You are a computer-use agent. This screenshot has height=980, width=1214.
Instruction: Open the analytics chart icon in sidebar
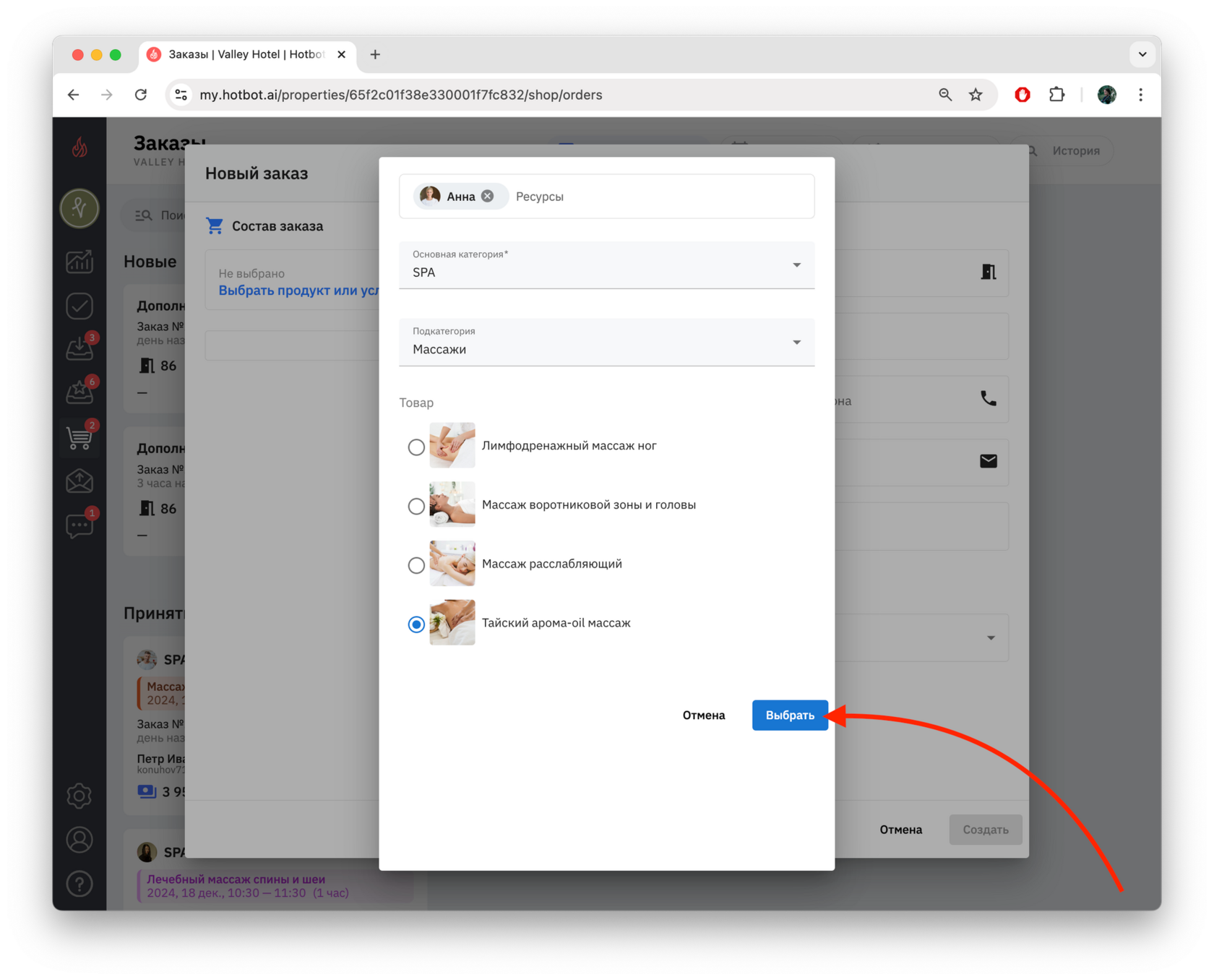pyautogui.click(x=79, y=261)
